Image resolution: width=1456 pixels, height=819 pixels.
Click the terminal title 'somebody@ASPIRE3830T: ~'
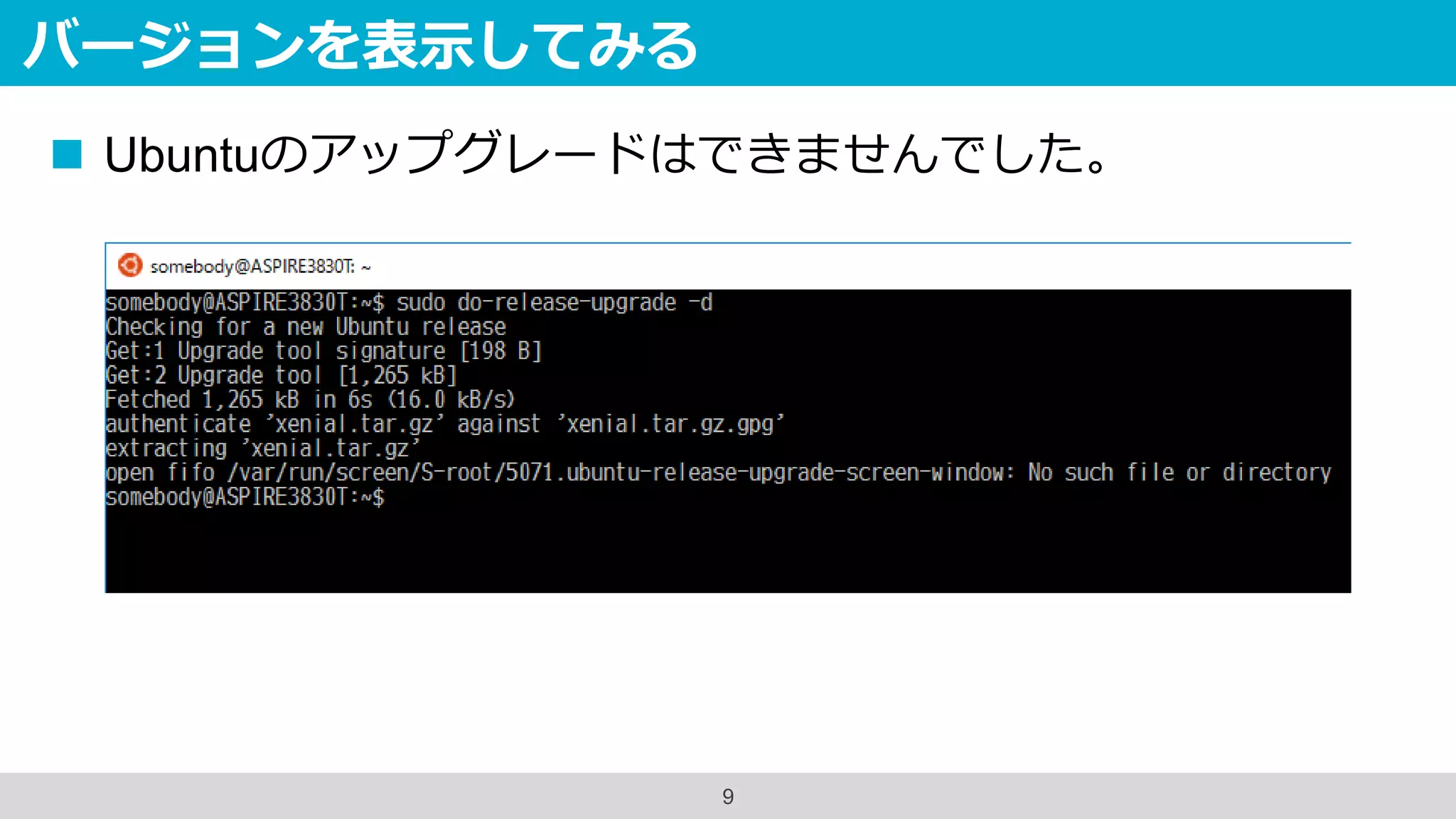(260, 267)
